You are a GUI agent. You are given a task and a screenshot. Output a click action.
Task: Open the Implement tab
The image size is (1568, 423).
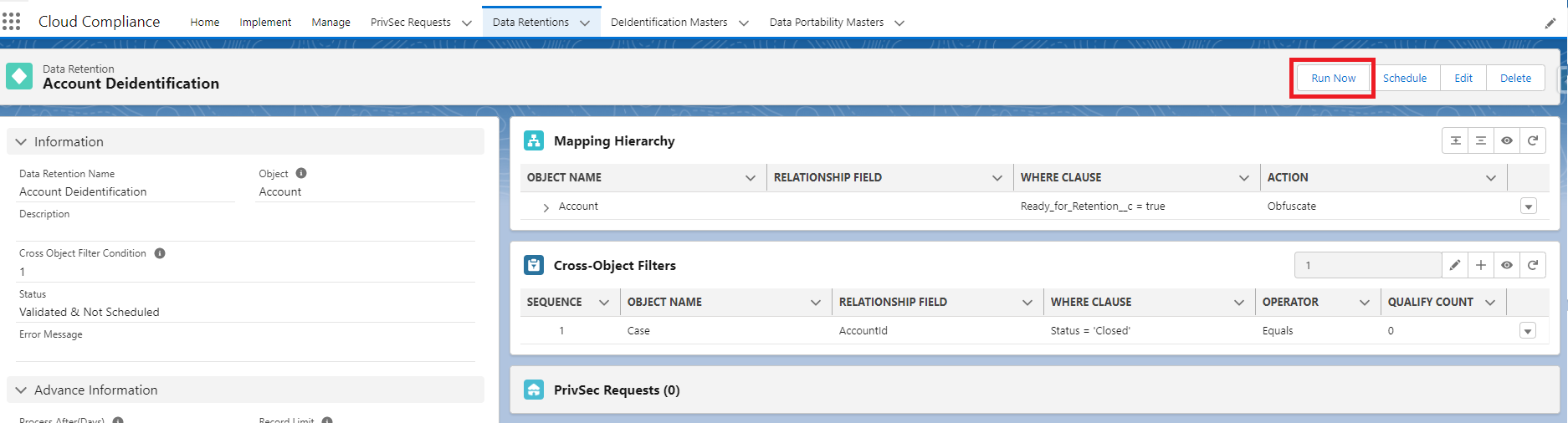265,23
